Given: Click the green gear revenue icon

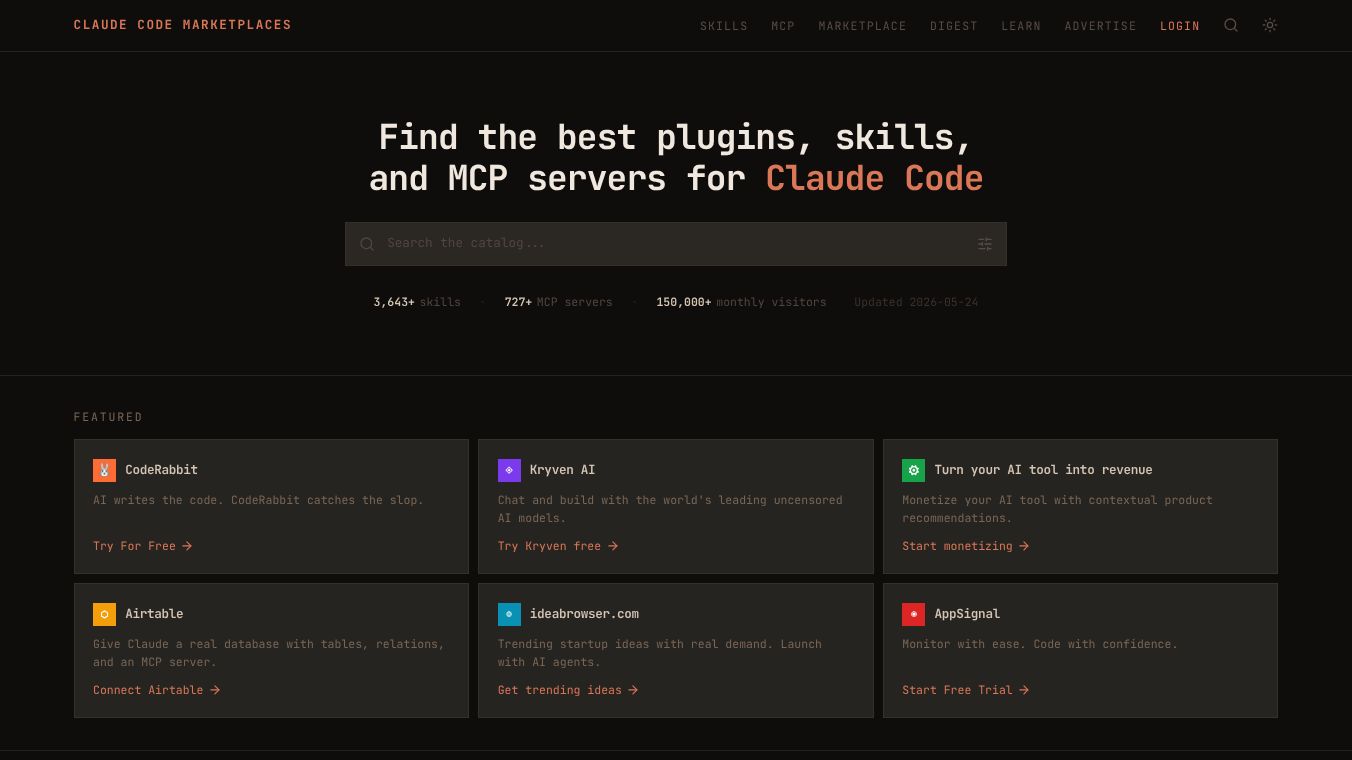Looking at the screenshot, I should click(x=913, y=470).
